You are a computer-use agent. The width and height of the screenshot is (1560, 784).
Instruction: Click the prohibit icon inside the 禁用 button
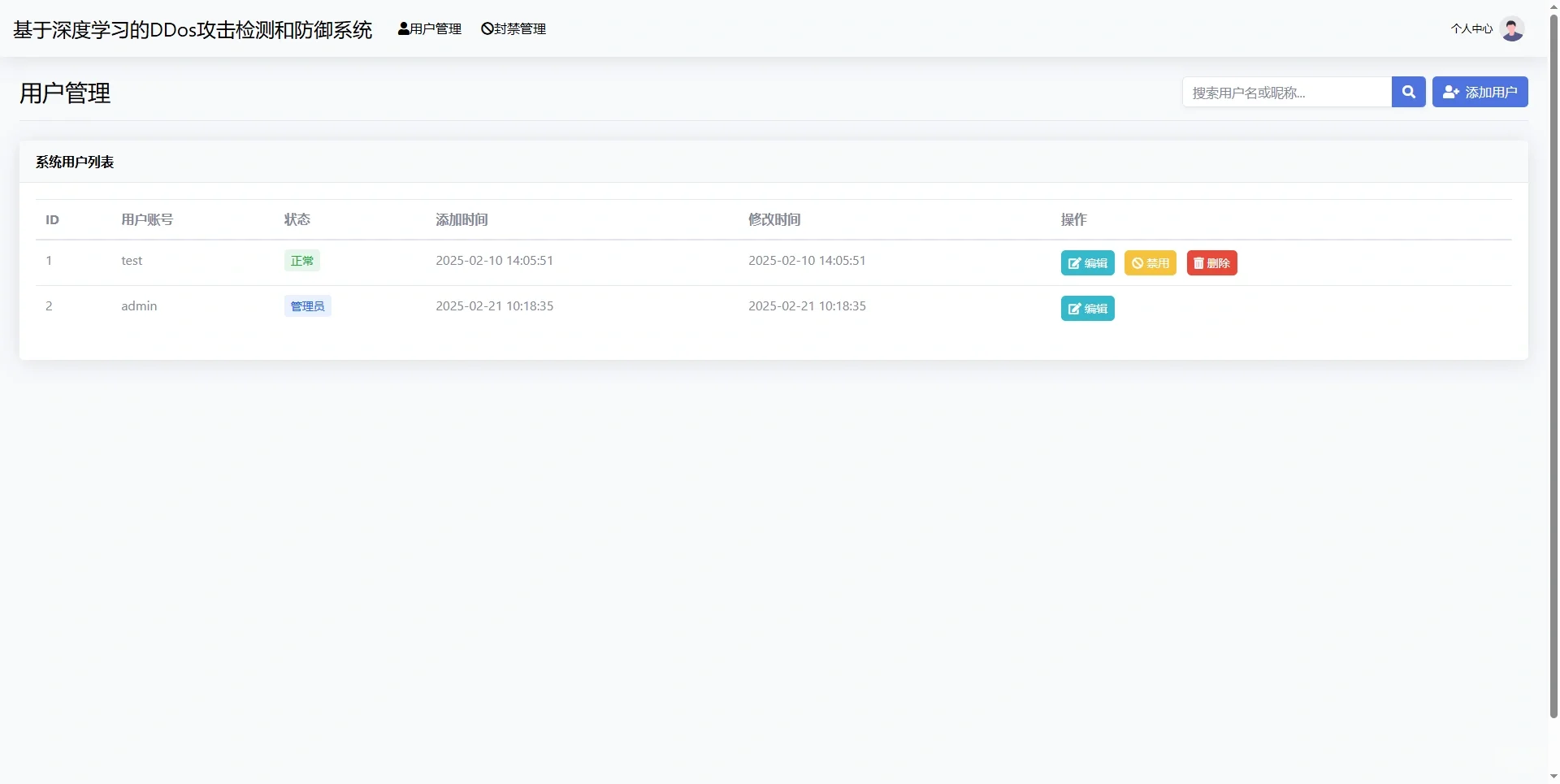[x=1137, y=262]
